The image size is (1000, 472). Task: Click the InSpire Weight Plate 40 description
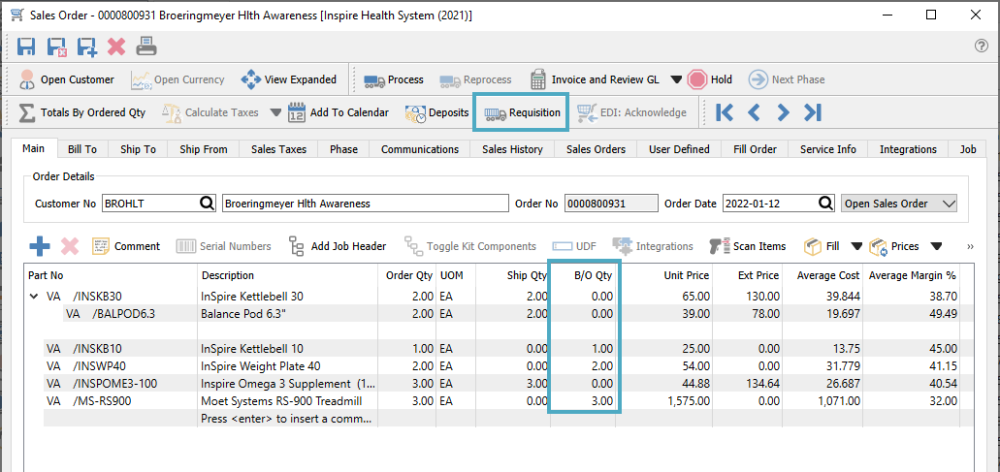[x=261, y=366]
